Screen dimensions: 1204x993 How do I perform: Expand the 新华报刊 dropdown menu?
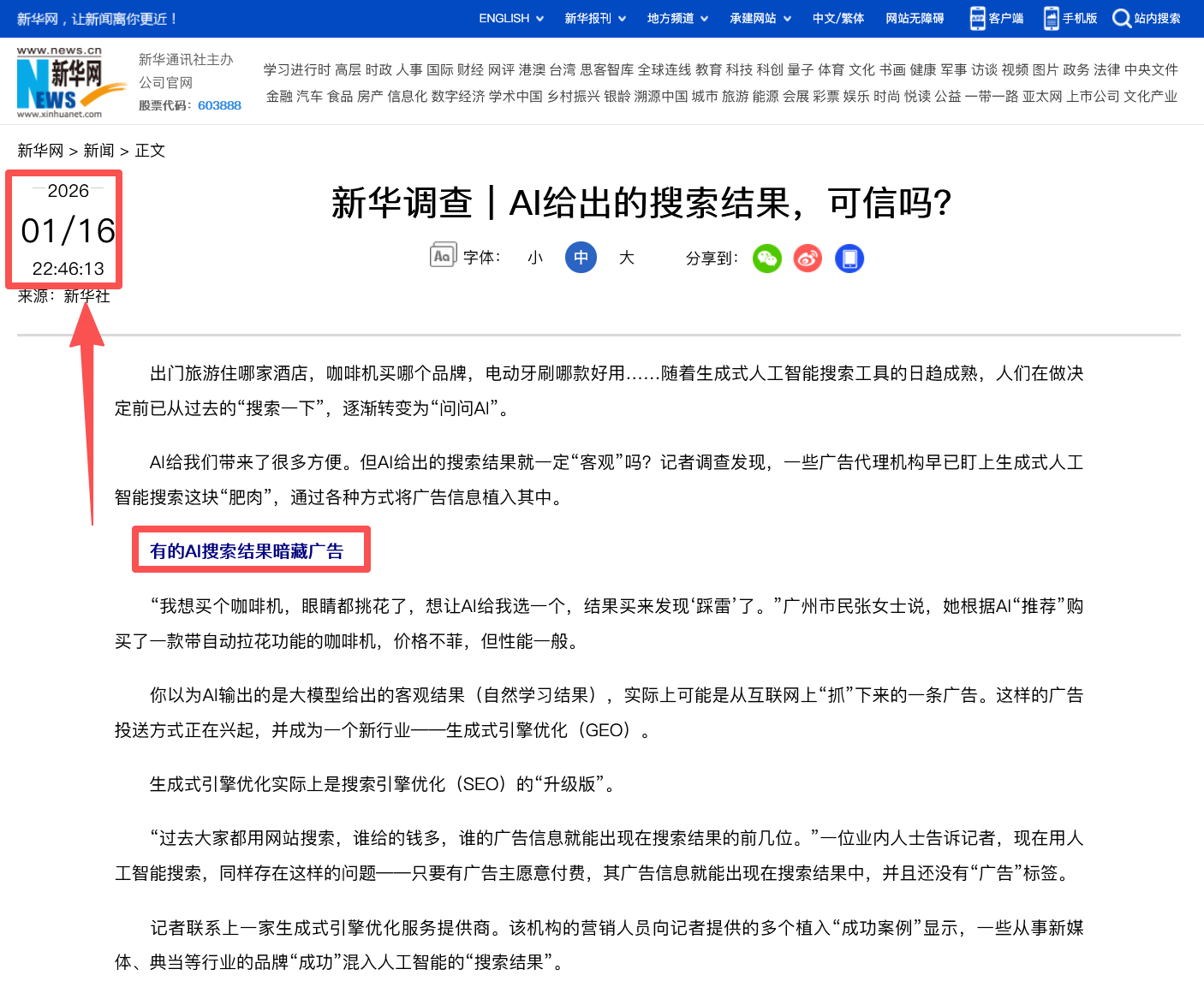[595, 18]
